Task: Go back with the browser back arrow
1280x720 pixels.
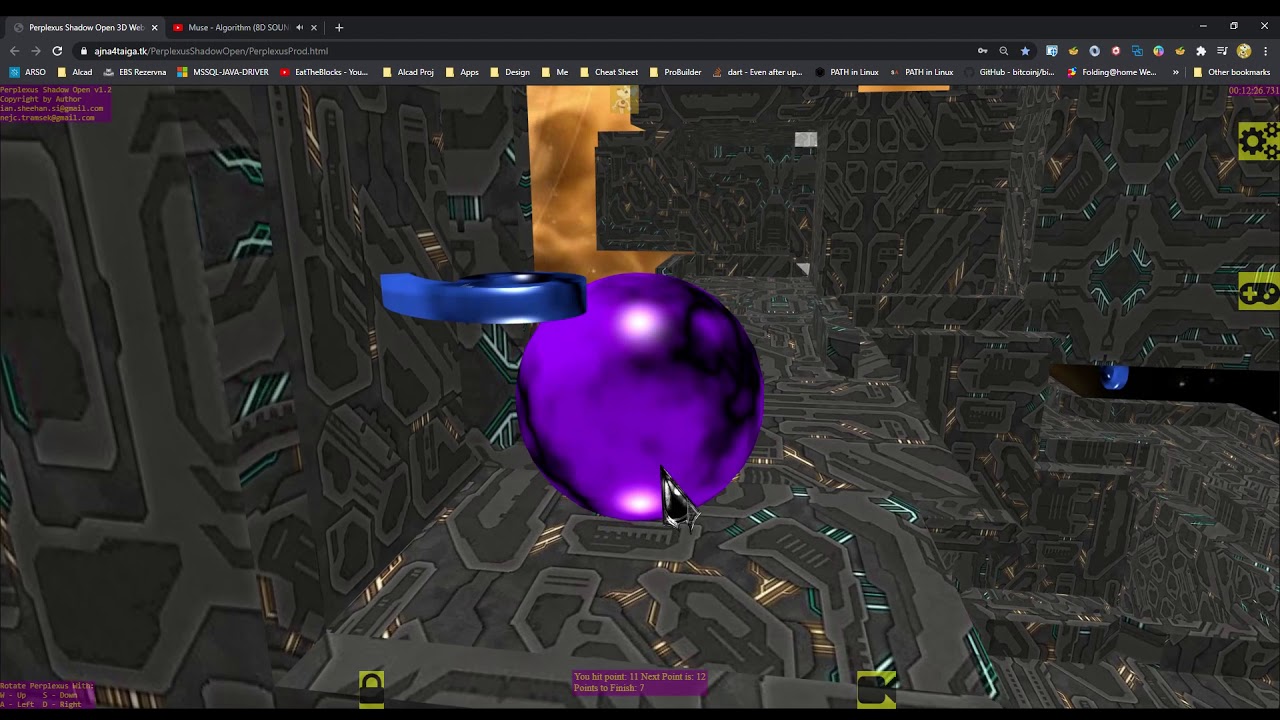Action: [x=14, y=51]
